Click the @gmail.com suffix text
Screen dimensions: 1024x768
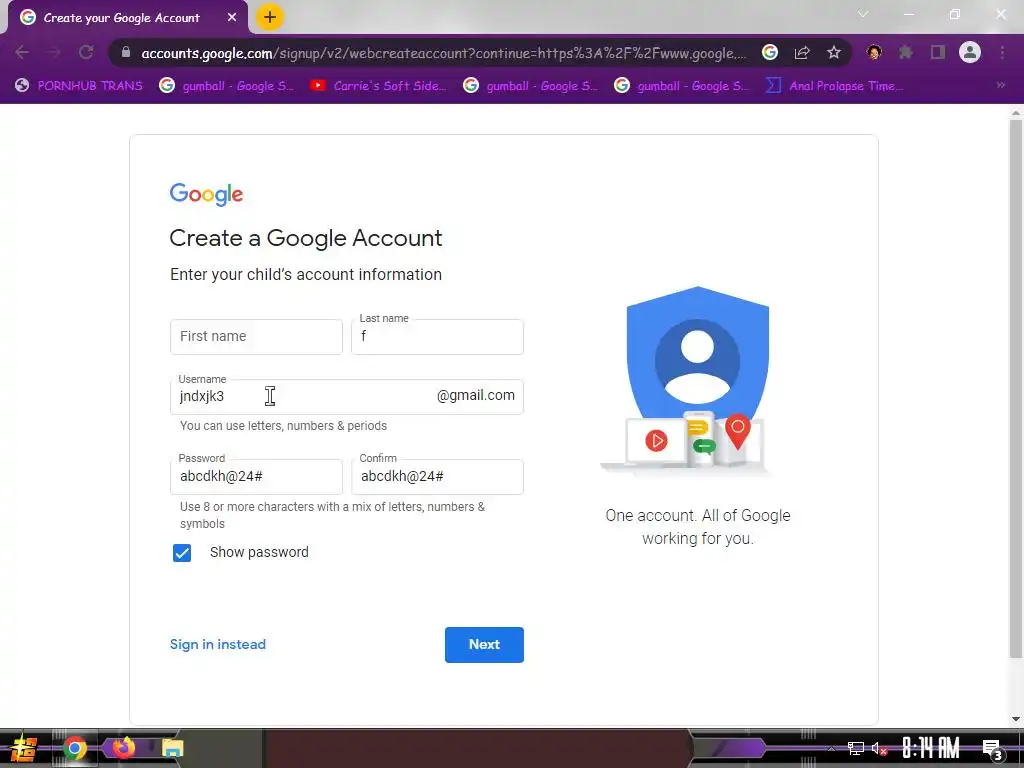pyautogui.click(x=475, y=396)
